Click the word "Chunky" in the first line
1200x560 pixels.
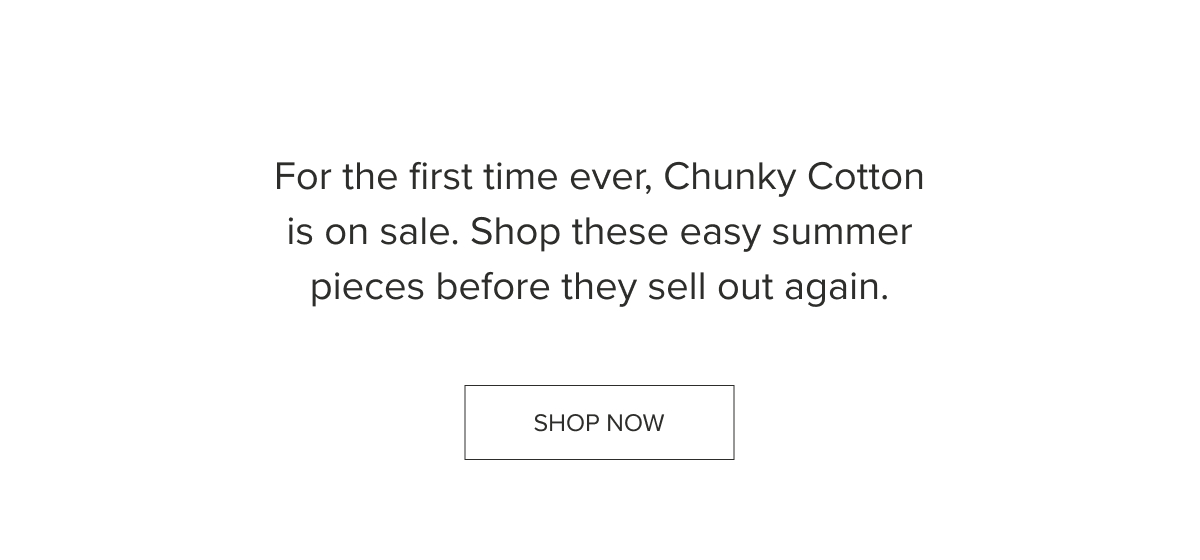730,177
